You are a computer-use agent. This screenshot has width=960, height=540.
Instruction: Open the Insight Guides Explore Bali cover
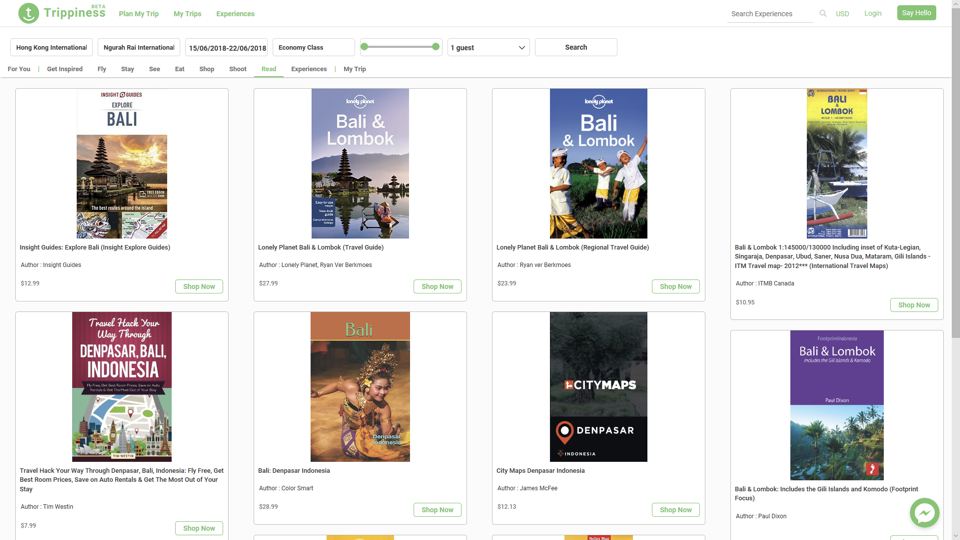[122, 163]
